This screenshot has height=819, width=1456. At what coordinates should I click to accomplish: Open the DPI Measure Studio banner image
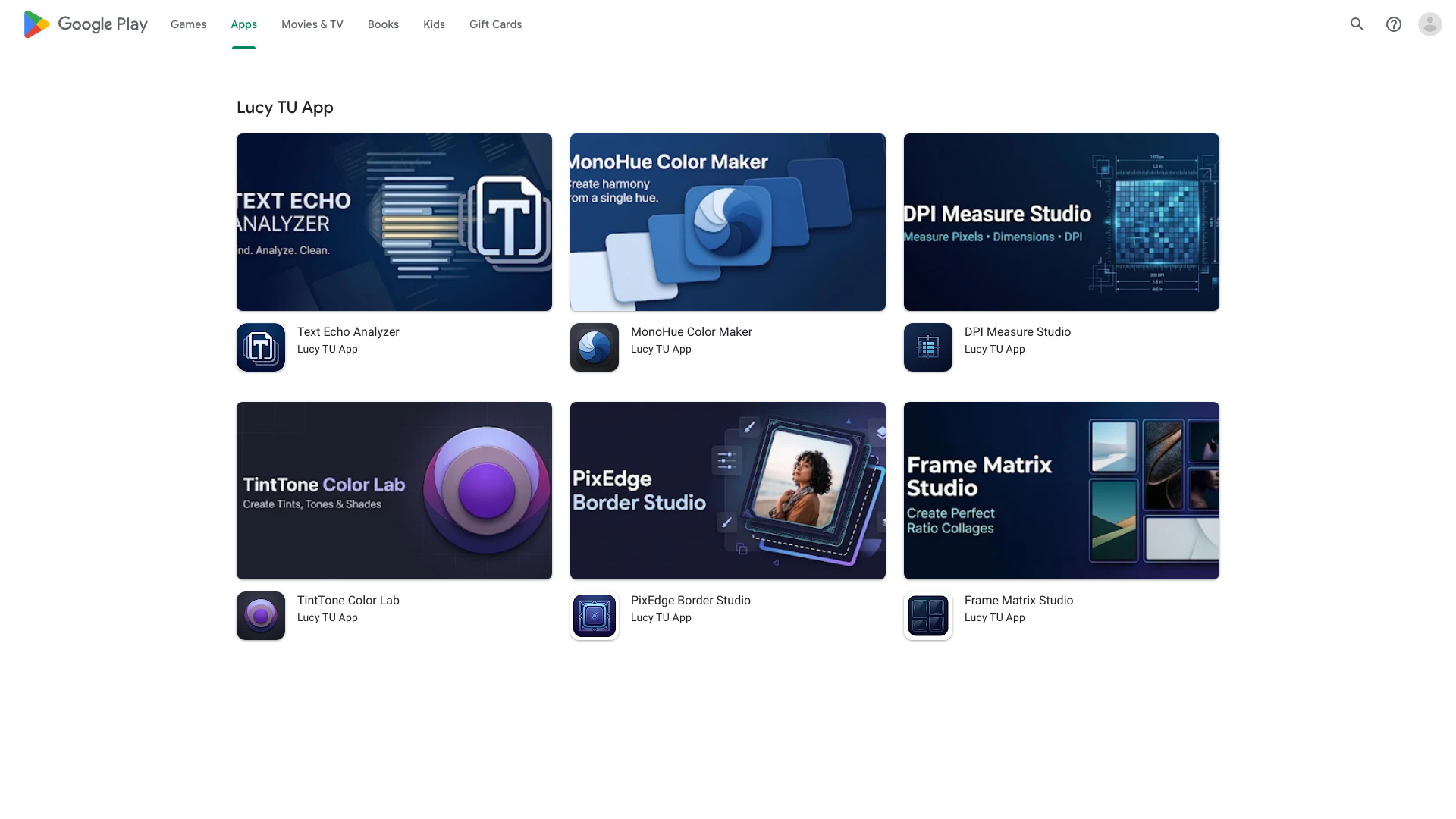point(1062,222)
